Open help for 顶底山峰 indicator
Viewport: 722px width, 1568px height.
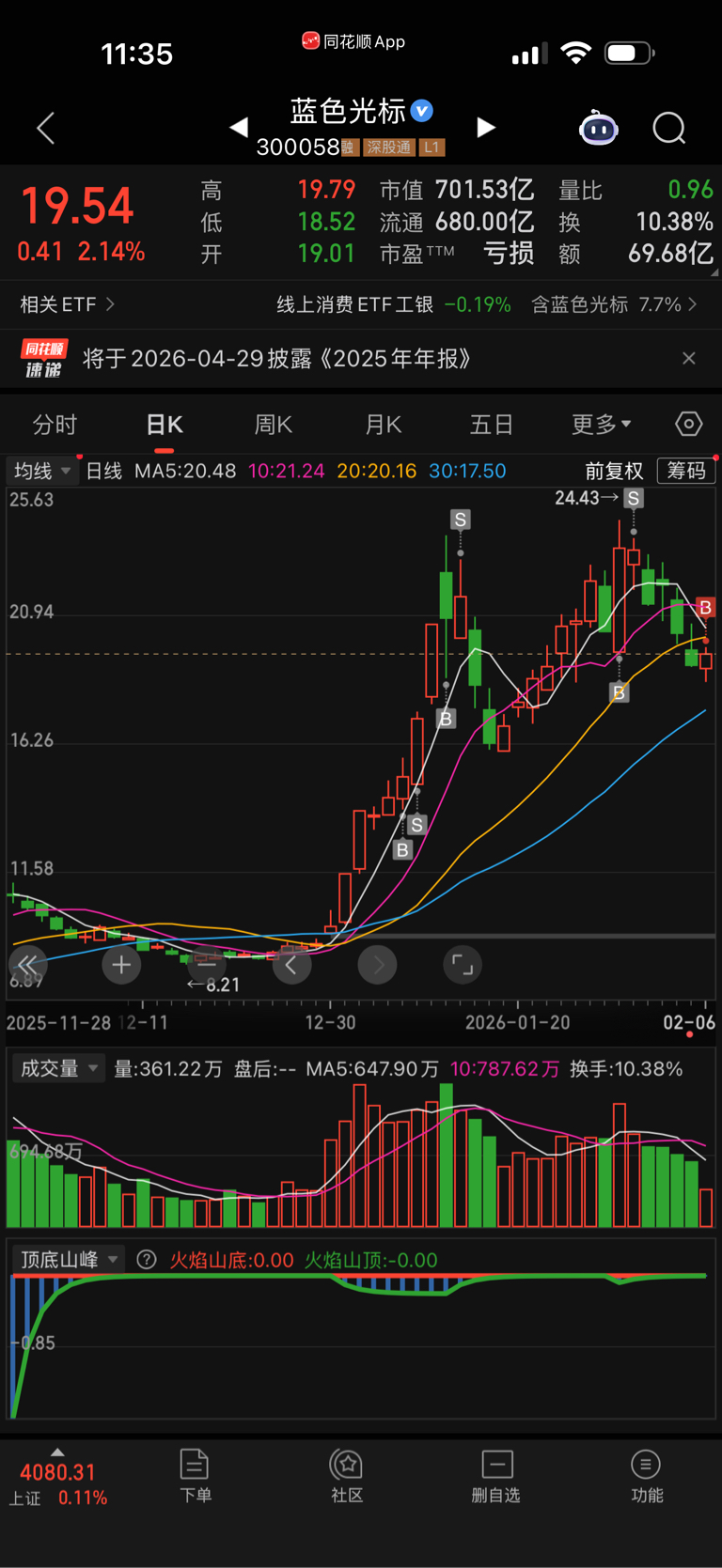click(147, 1260)
